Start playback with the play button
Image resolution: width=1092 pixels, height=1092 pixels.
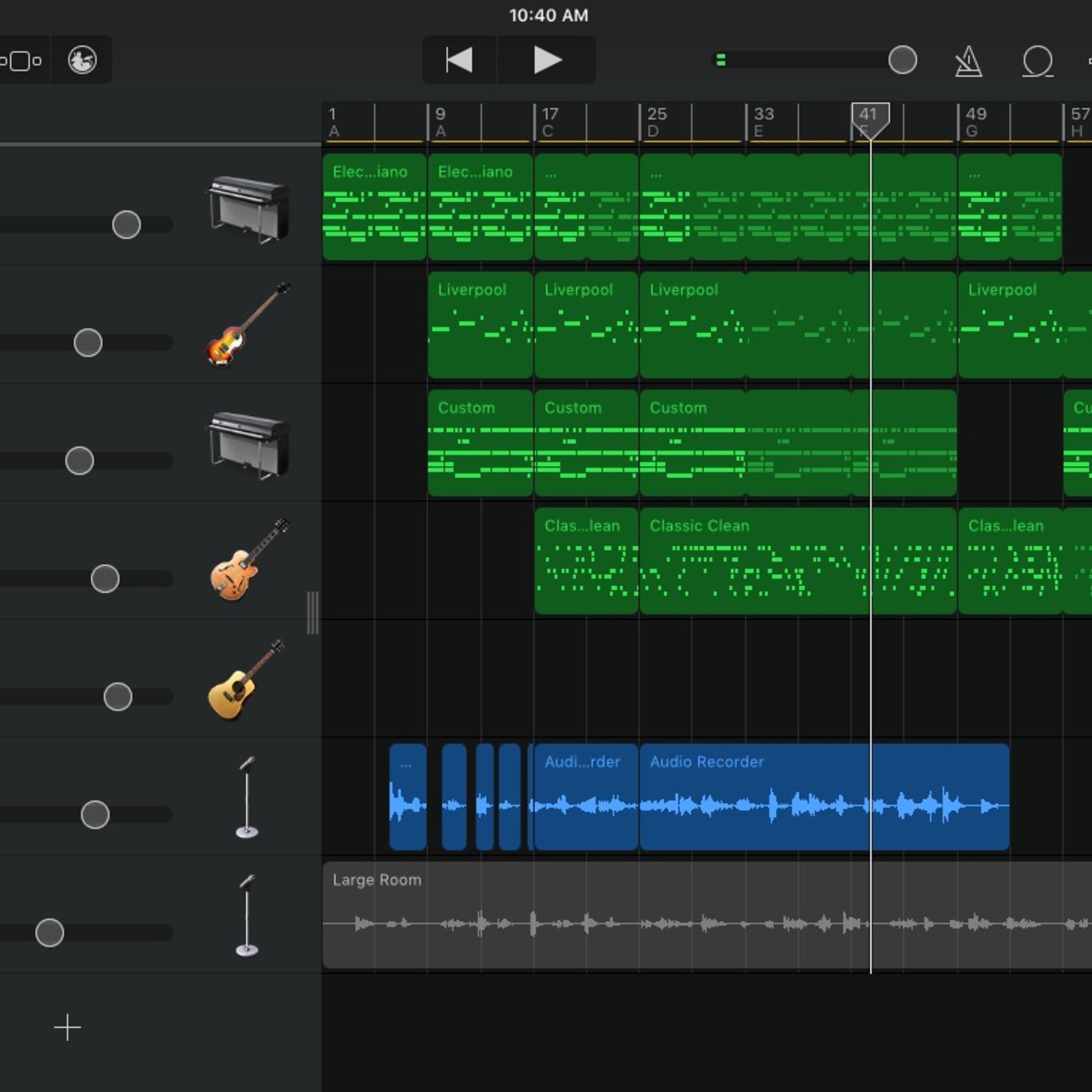point(547,60)
